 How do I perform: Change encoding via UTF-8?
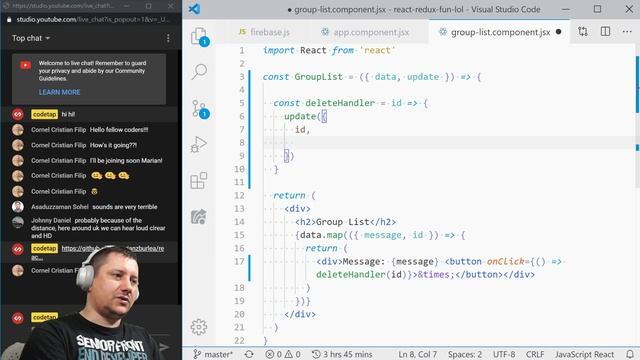[504, 354]
